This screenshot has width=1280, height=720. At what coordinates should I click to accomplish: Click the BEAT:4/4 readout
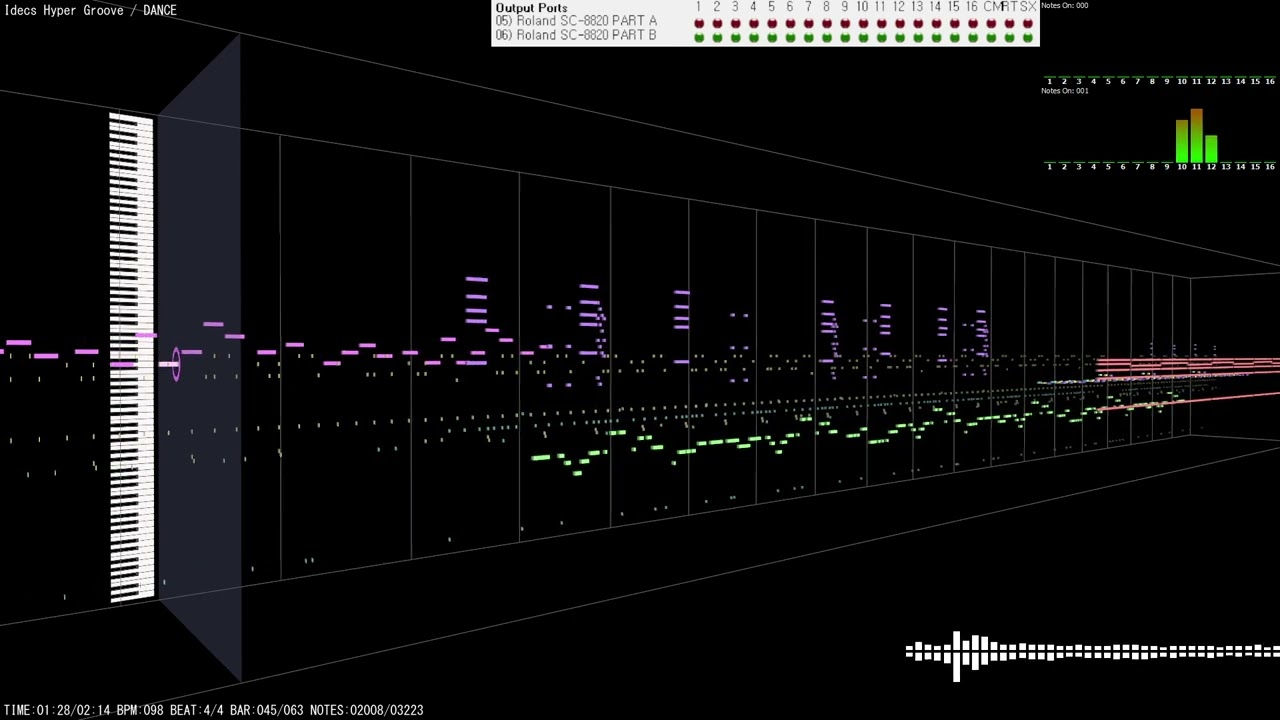(196, 710)
